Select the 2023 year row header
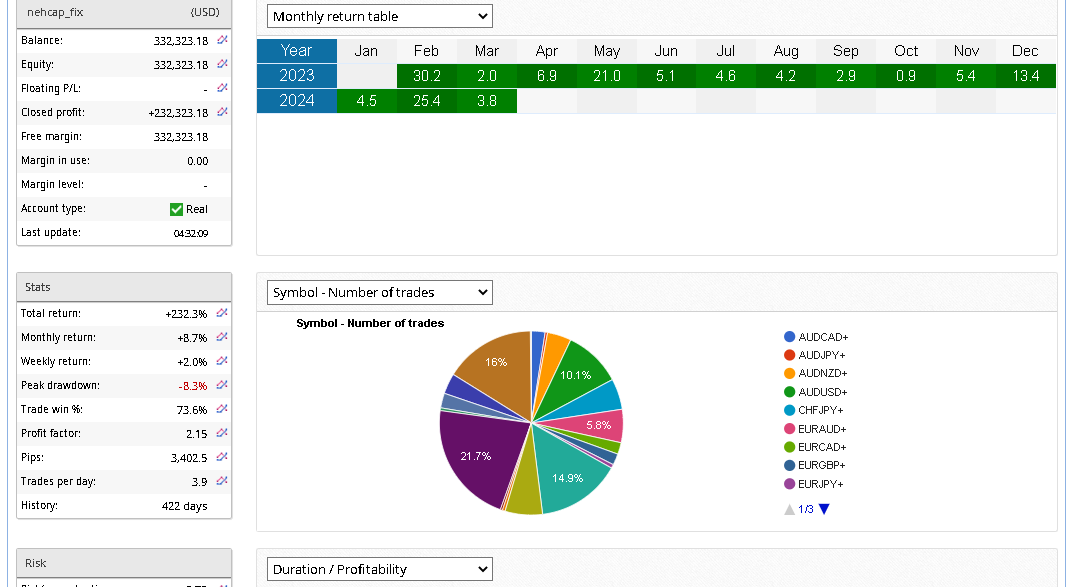 (x=297, y=76)
